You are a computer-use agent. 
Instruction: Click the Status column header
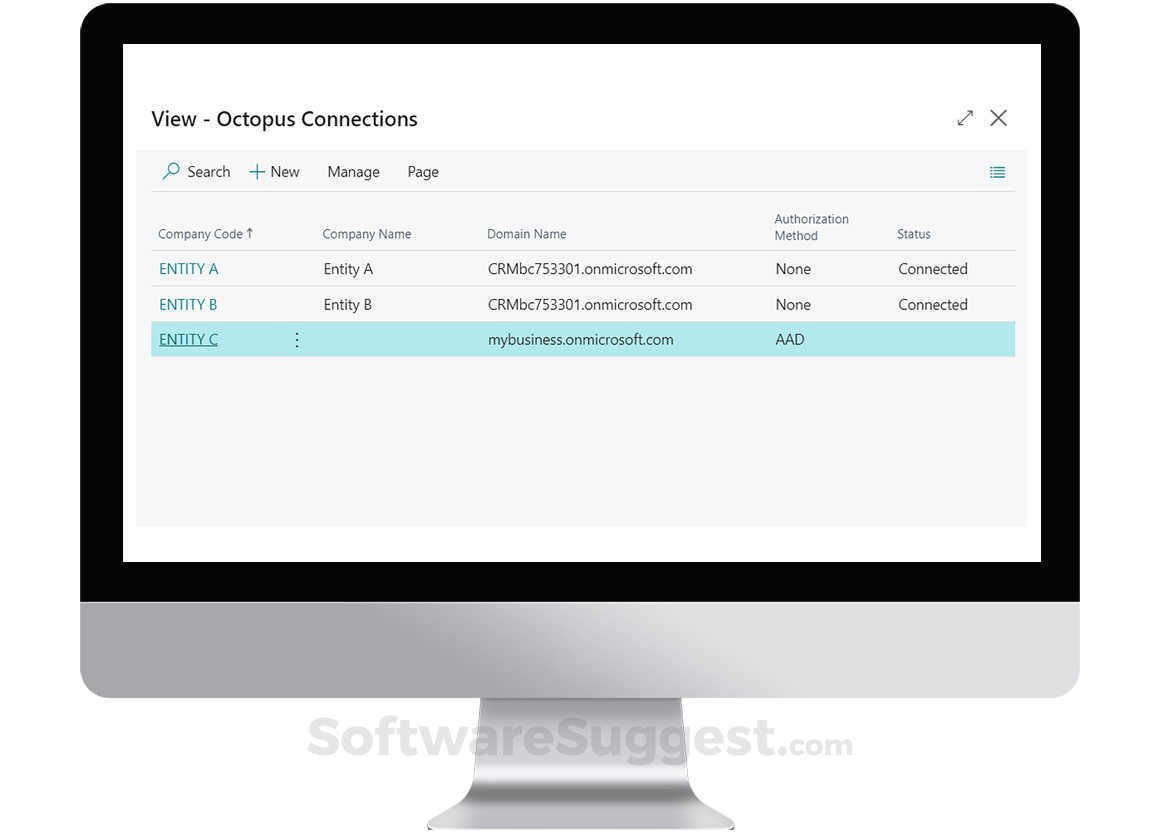point(913,233)
